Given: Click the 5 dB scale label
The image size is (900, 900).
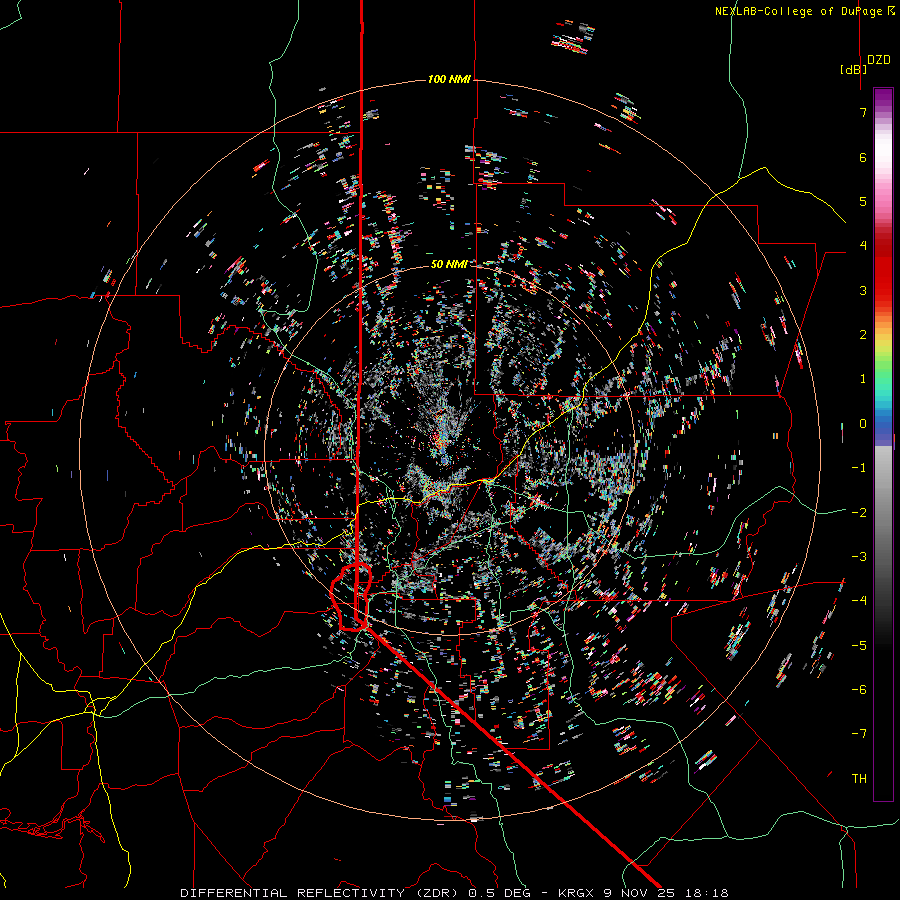Looking at the screenshot, I should 863,201.
